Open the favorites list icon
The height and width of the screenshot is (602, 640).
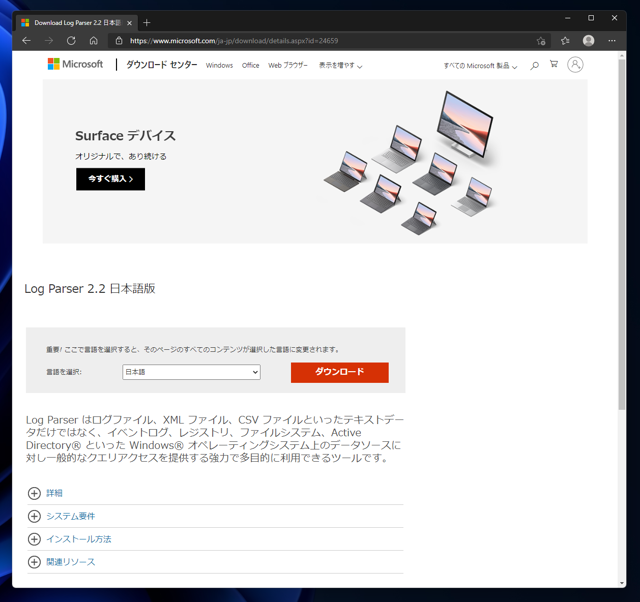point(565,41)
